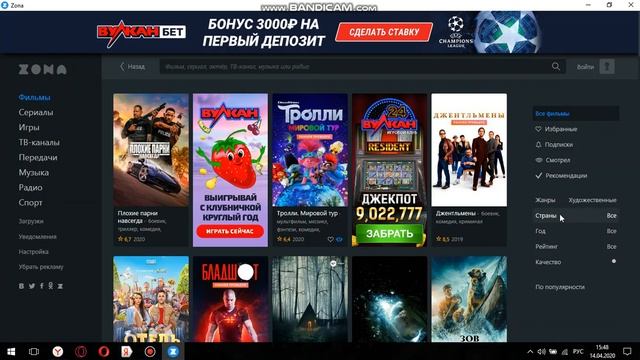640x360 pixels.
Task: Open the По популярности sort dropdown
Action: click(x=560, y=287)
